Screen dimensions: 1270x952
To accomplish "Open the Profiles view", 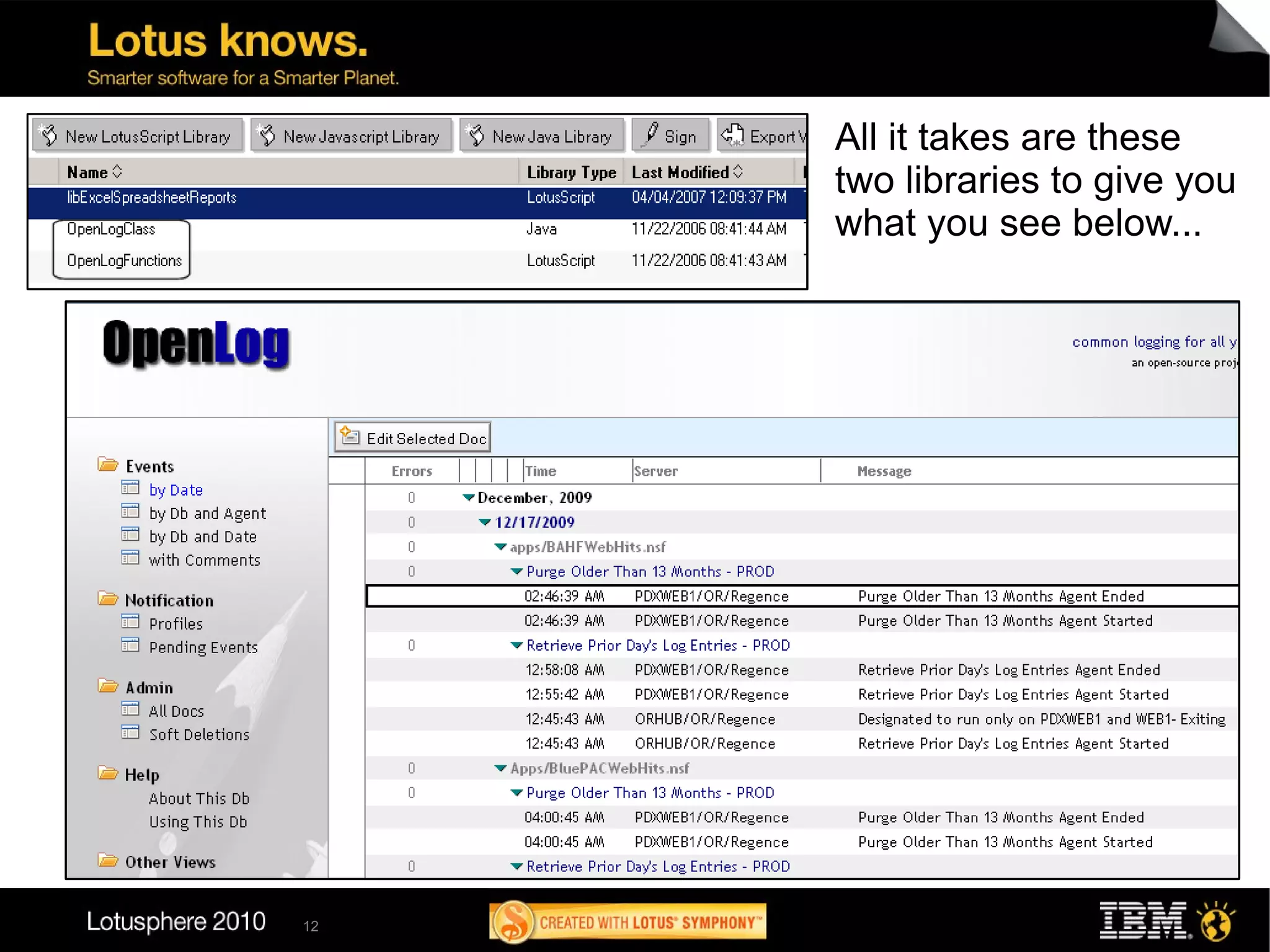I will [x=175, y=624].
